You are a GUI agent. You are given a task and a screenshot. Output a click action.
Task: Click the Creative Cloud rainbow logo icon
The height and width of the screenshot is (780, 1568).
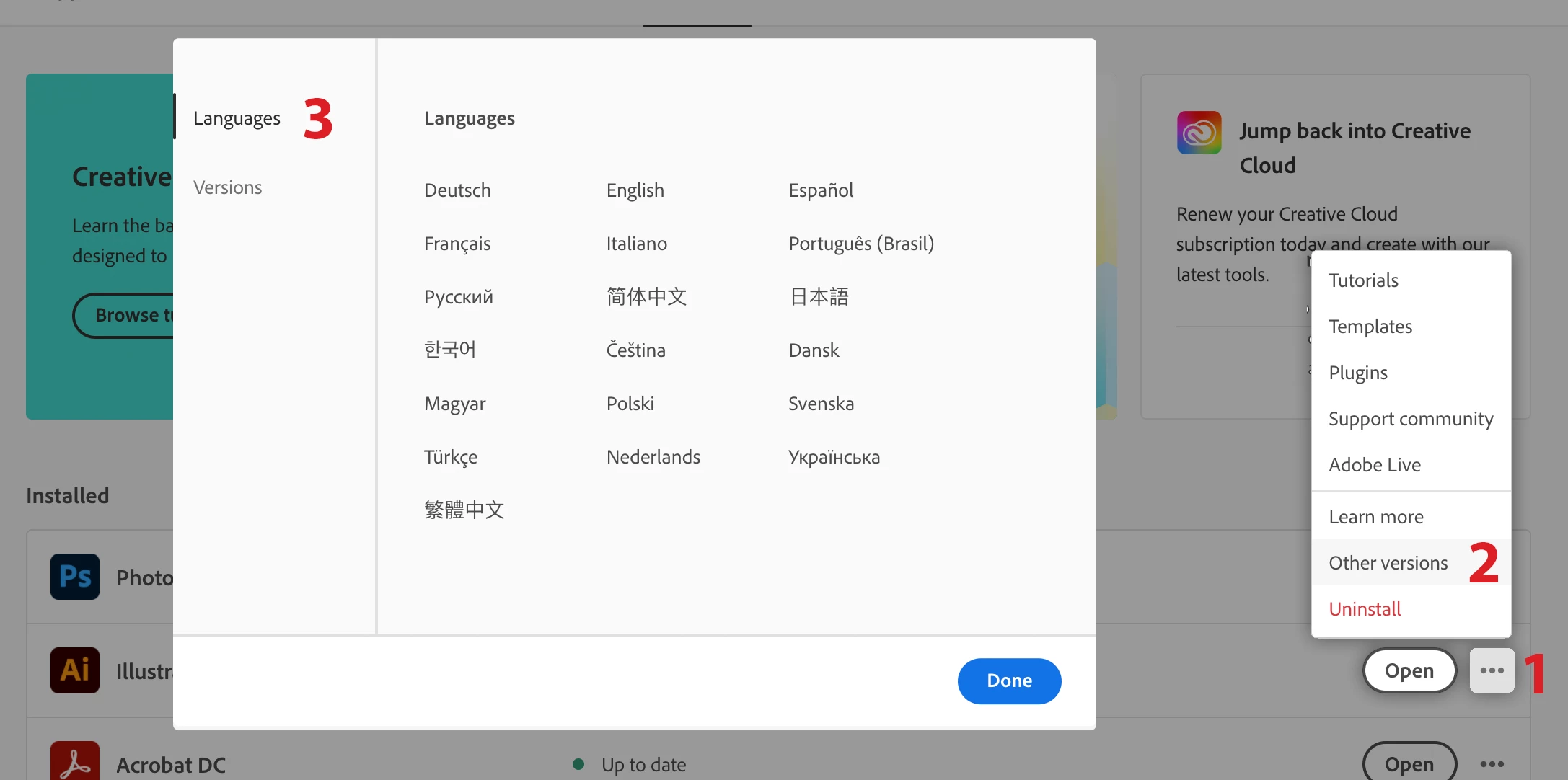pyautogui.click(x=1199, y=133)
